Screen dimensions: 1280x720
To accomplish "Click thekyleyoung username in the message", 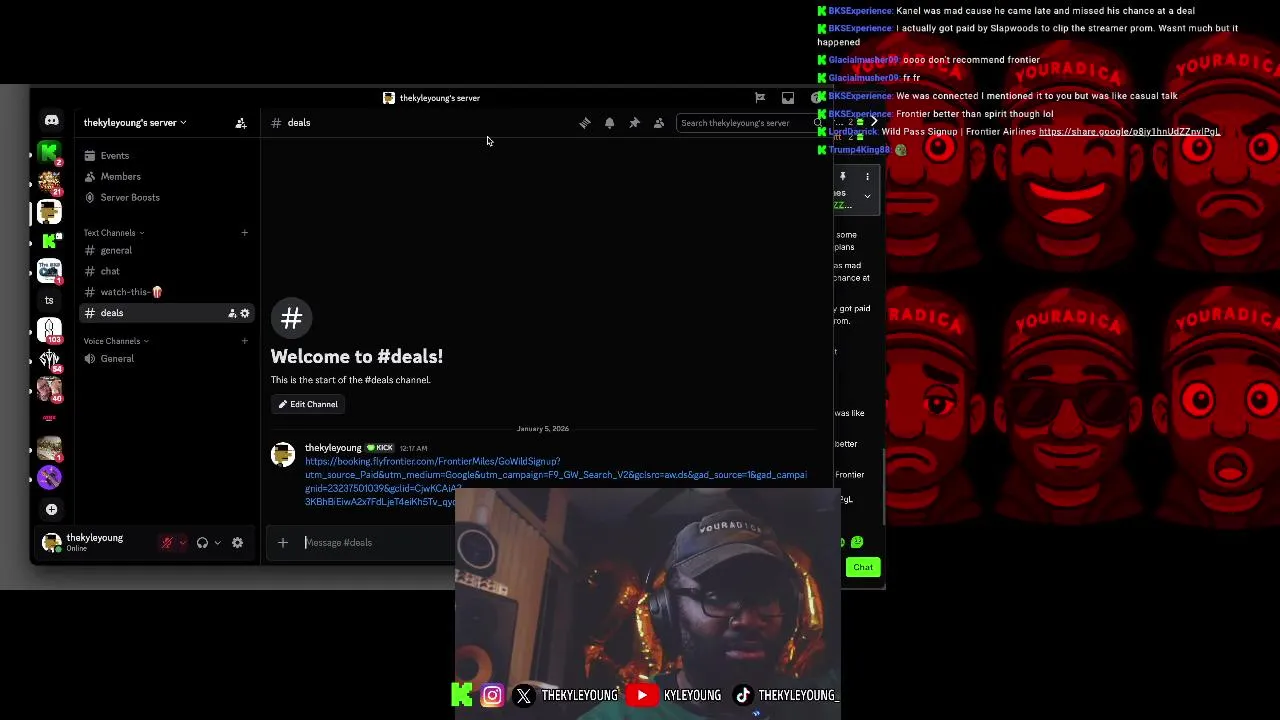I will click(x=333, y=448).
